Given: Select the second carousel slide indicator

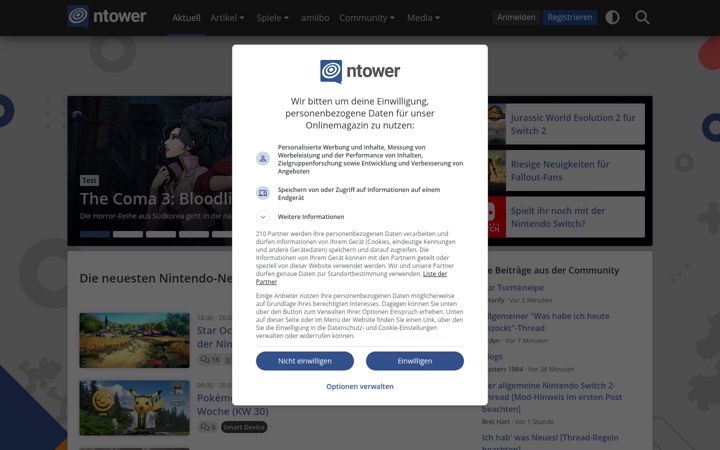Looking at the screenshot, I should click(x=128, y=234).
